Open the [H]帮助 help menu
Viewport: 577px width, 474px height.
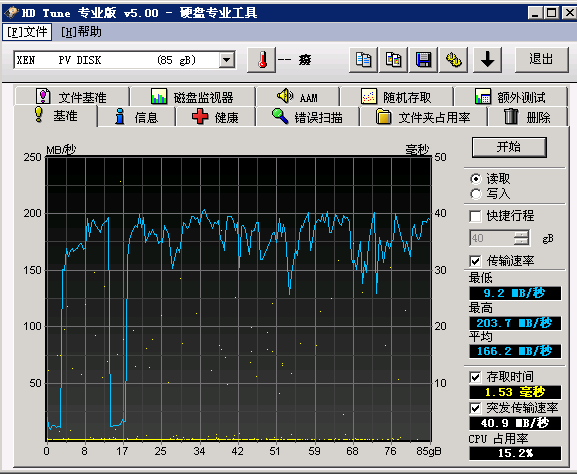pos(81,32)
